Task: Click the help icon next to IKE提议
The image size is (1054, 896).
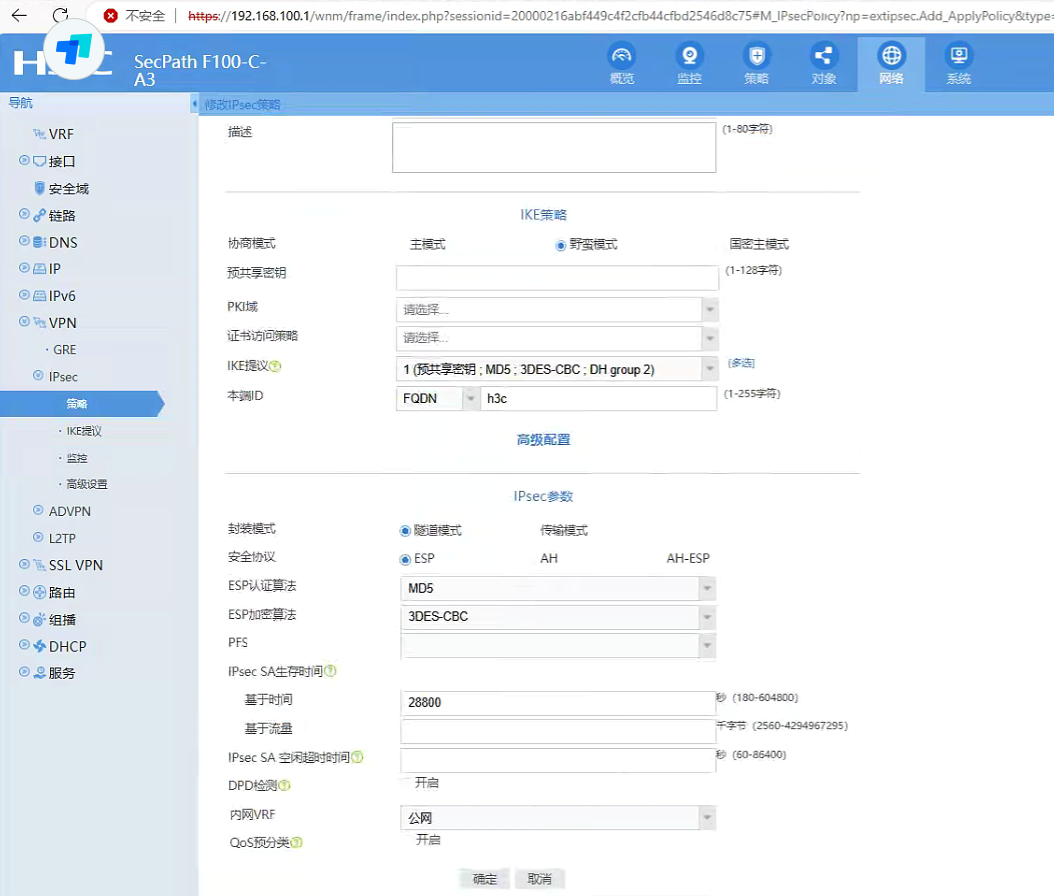Action: [x=276, y=367]
